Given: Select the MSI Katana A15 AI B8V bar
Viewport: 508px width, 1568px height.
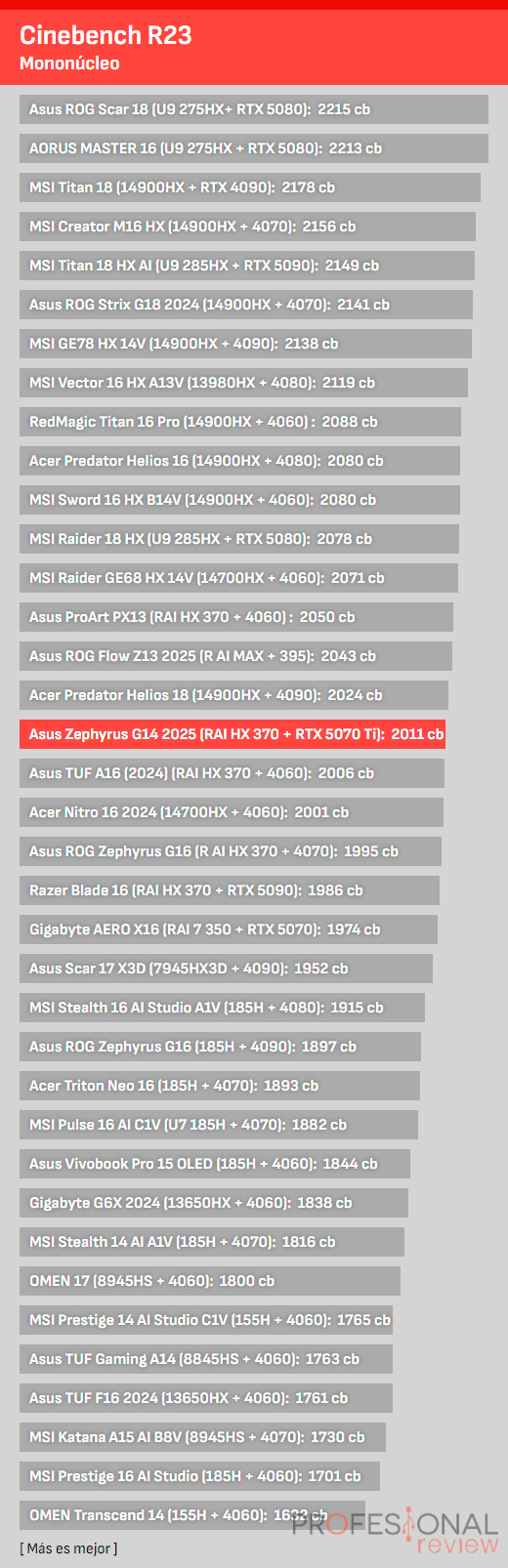Looking at the screenshot, I should coord(202,1437).
